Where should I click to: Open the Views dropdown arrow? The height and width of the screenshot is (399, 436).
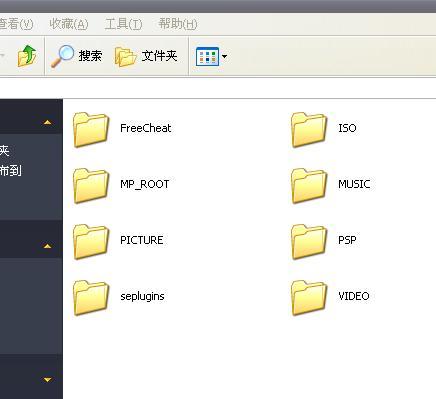pyautogui.click(x=224, y=56)
